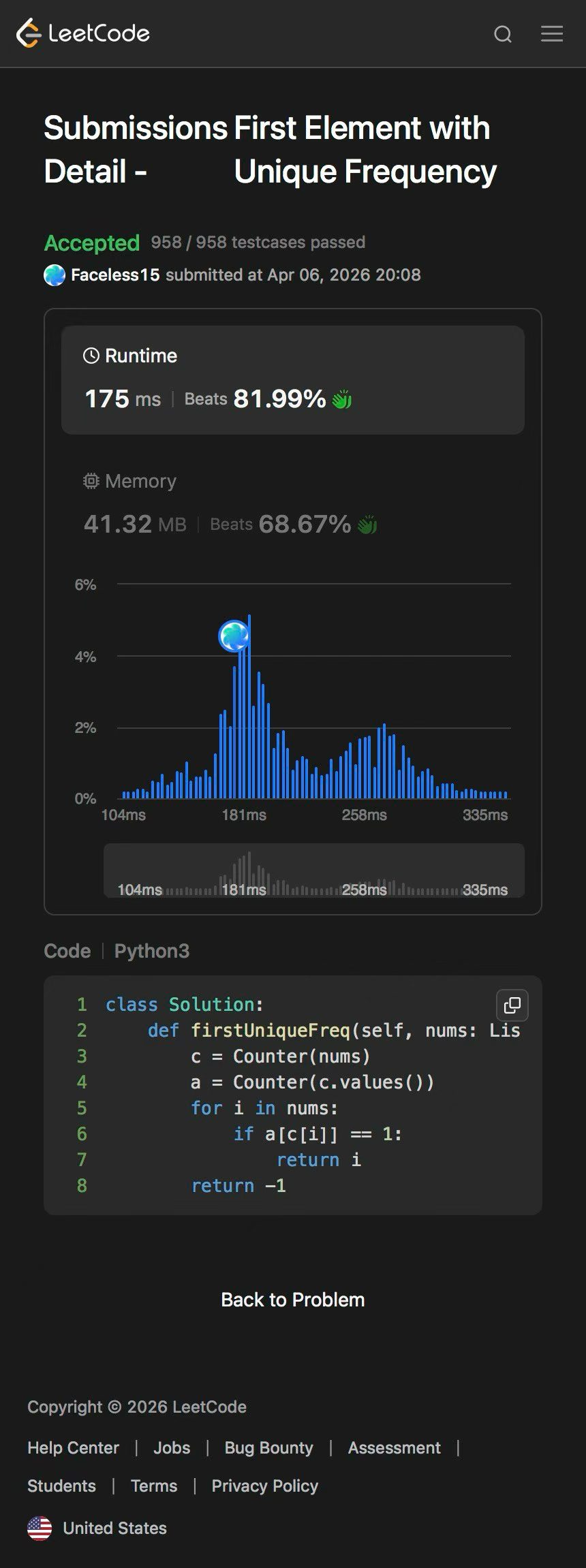586x1568 pixels.
Task: Open the Help Center footer link
Action: tap(73, 1447)
